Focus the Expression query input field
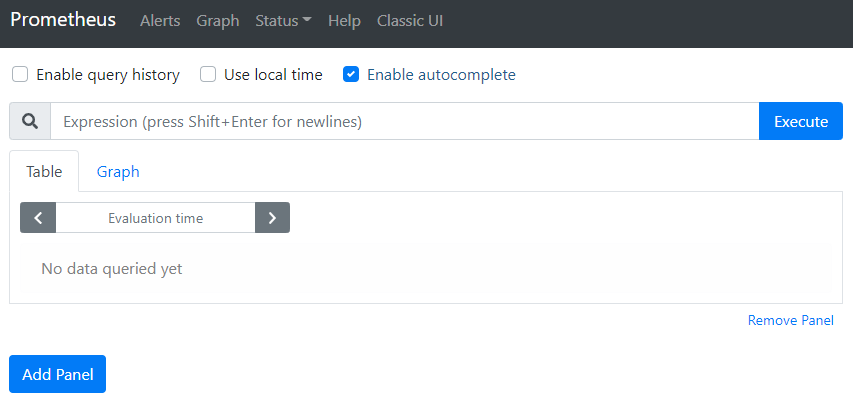853x404 pixels. (x=405, y=121)
